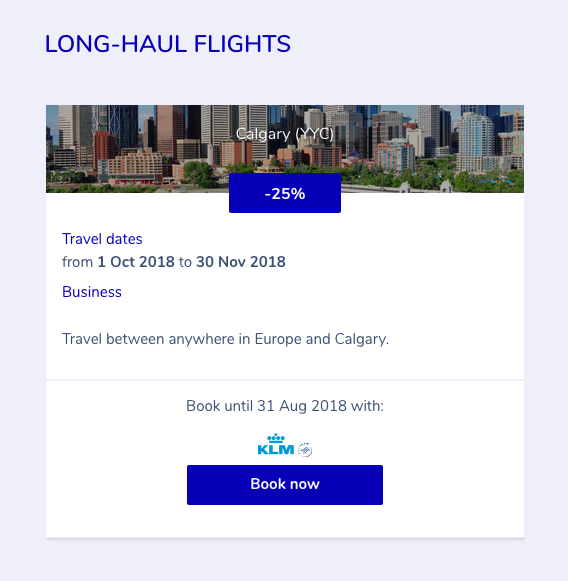Click the Book until 31 Aug 2018 text
Screen dimensions: 568x581
click(285, 406)
